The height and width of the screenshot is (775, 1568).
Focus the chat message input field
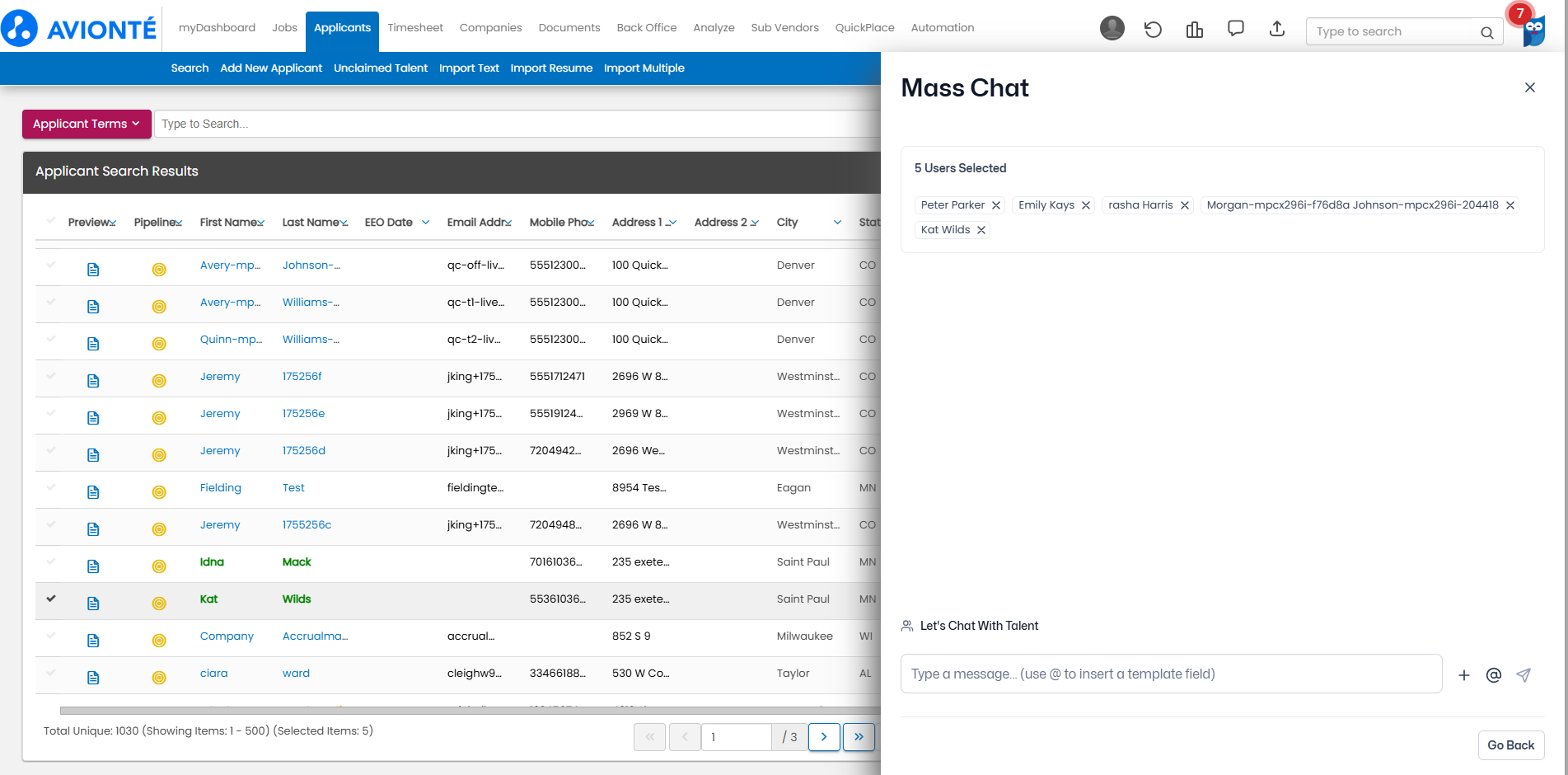coord(1171,674)
